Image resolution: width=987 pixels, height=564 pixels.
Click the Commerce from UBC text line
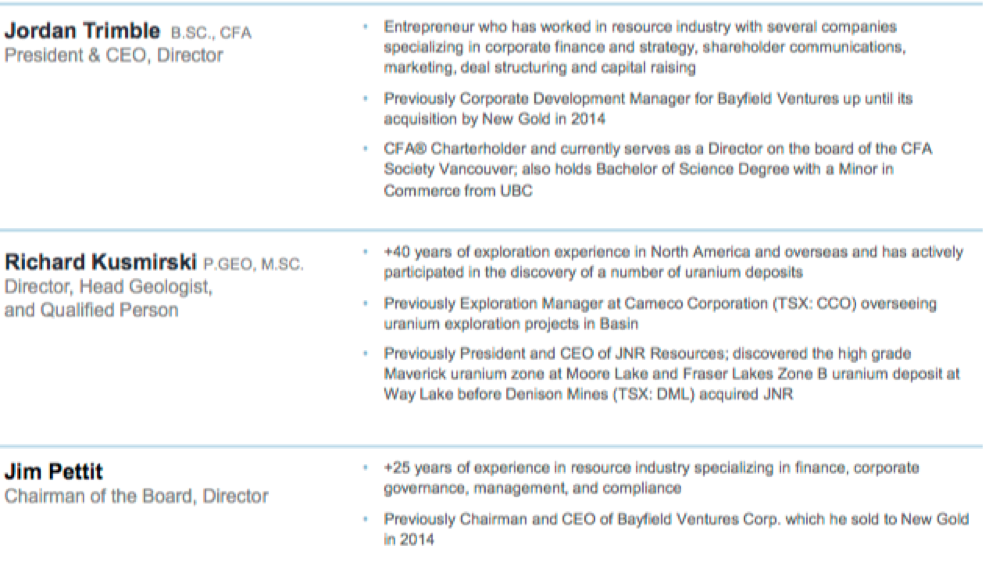click(x=458, y=191)
